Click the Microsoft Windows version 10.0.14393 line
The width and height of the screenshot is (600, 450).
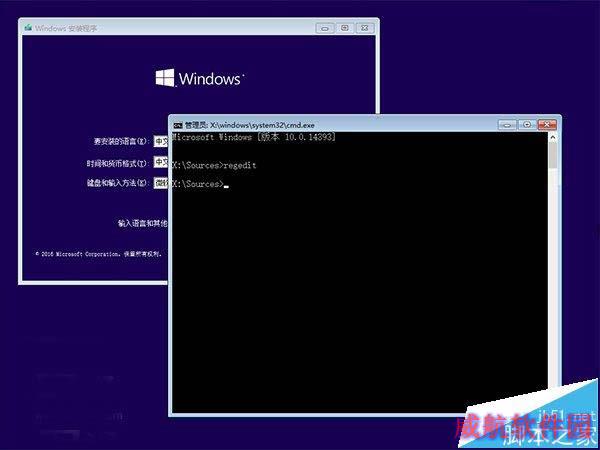(254, 137)
